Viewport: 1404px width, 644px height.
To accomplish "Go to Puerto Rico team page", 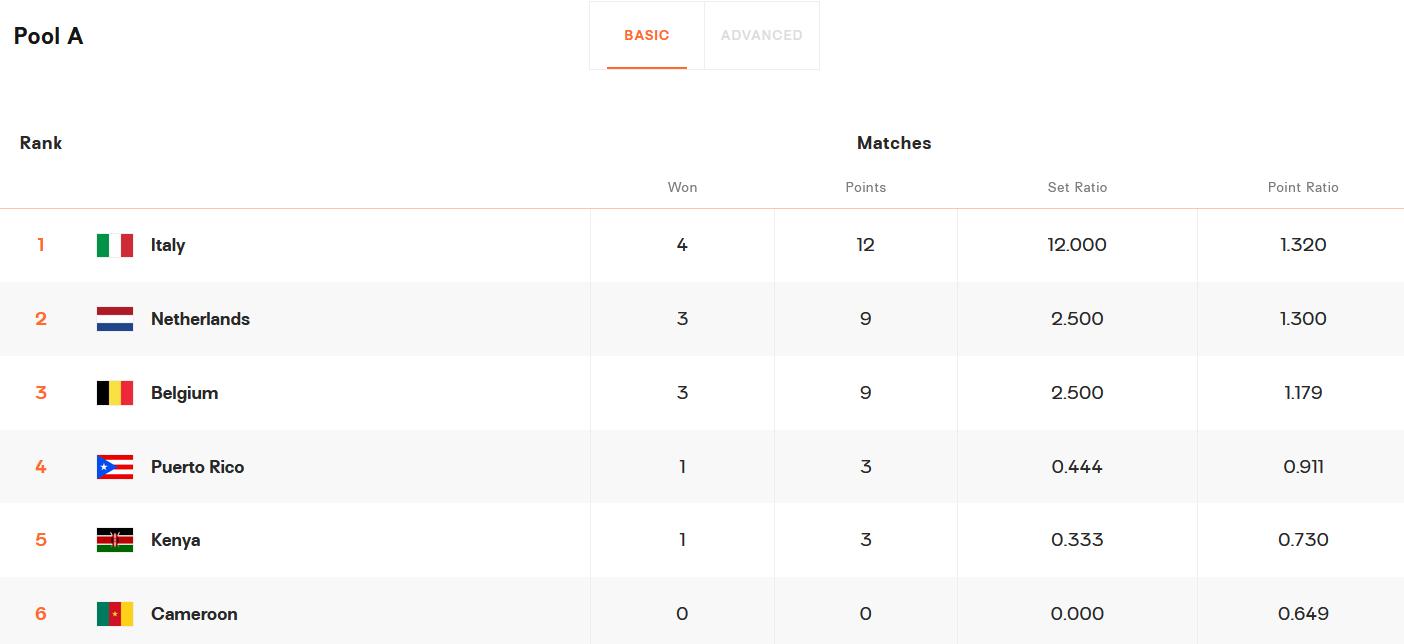I will click(197, 467).
